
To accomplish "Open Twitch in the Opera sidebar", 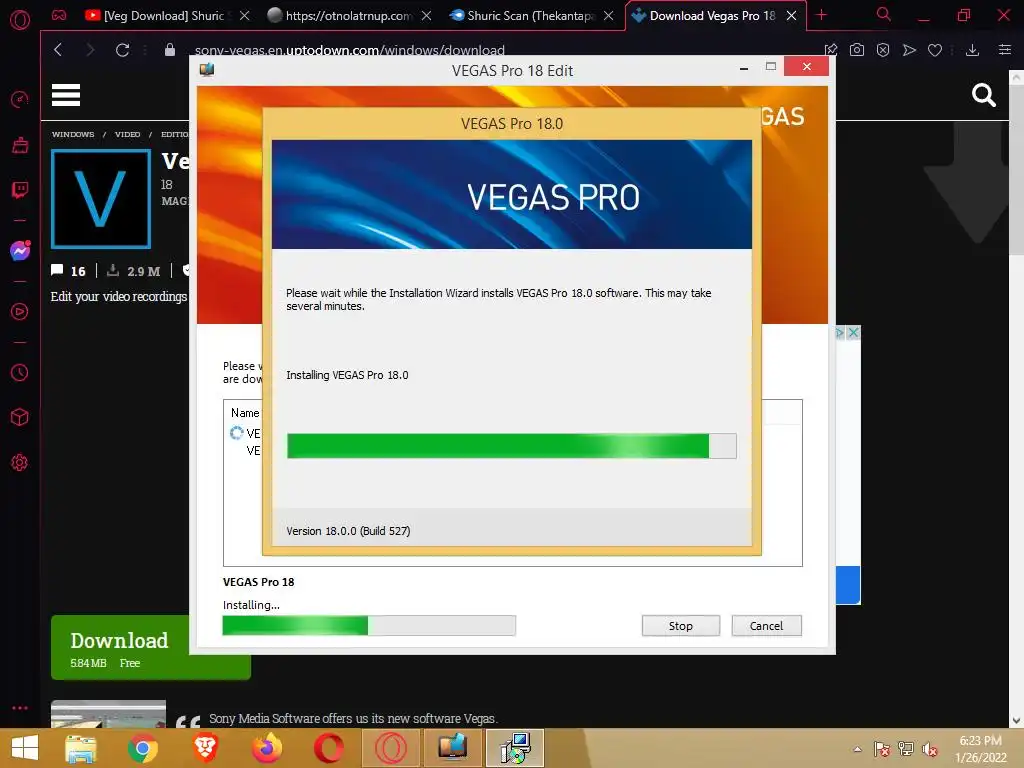I will pyautogui.click(x=20, y=190).
